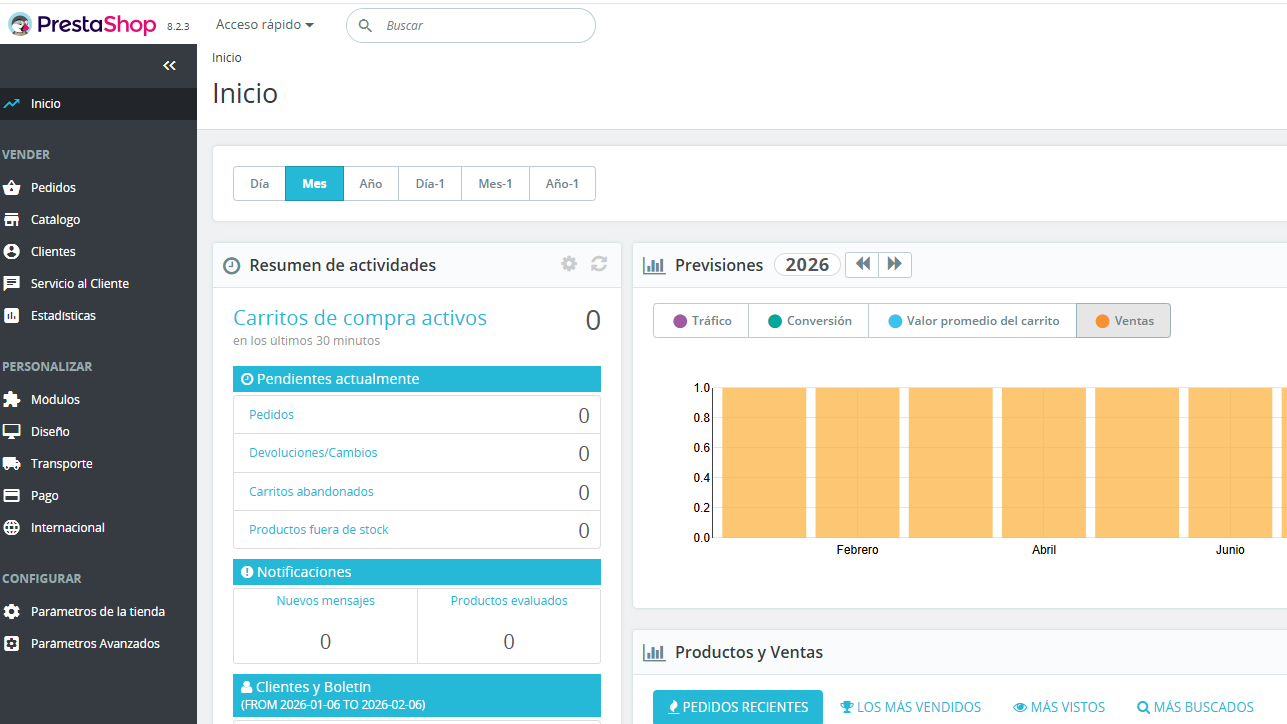1287x724 pixels.
Task: Go to previous year in Previsiones
Action: 862,264
